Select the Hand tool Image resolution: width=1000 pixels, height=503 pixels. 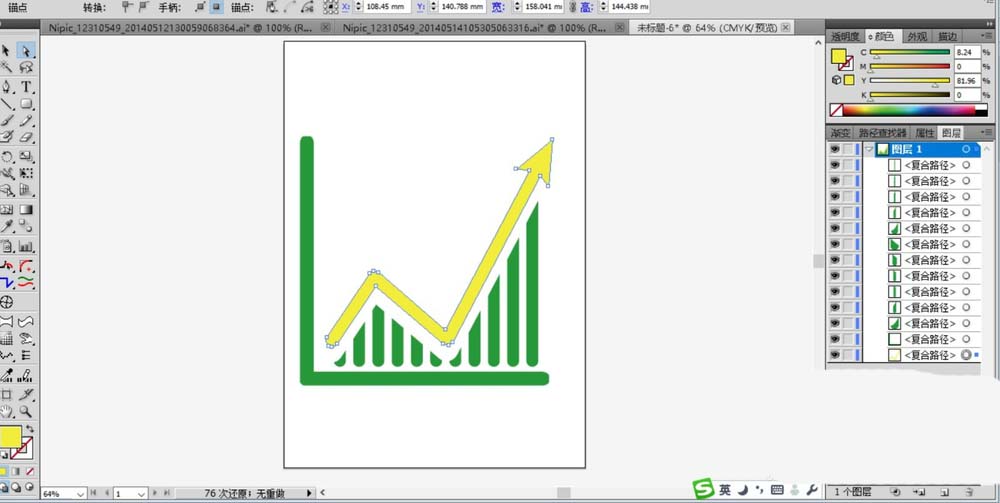tap(6, 411)
